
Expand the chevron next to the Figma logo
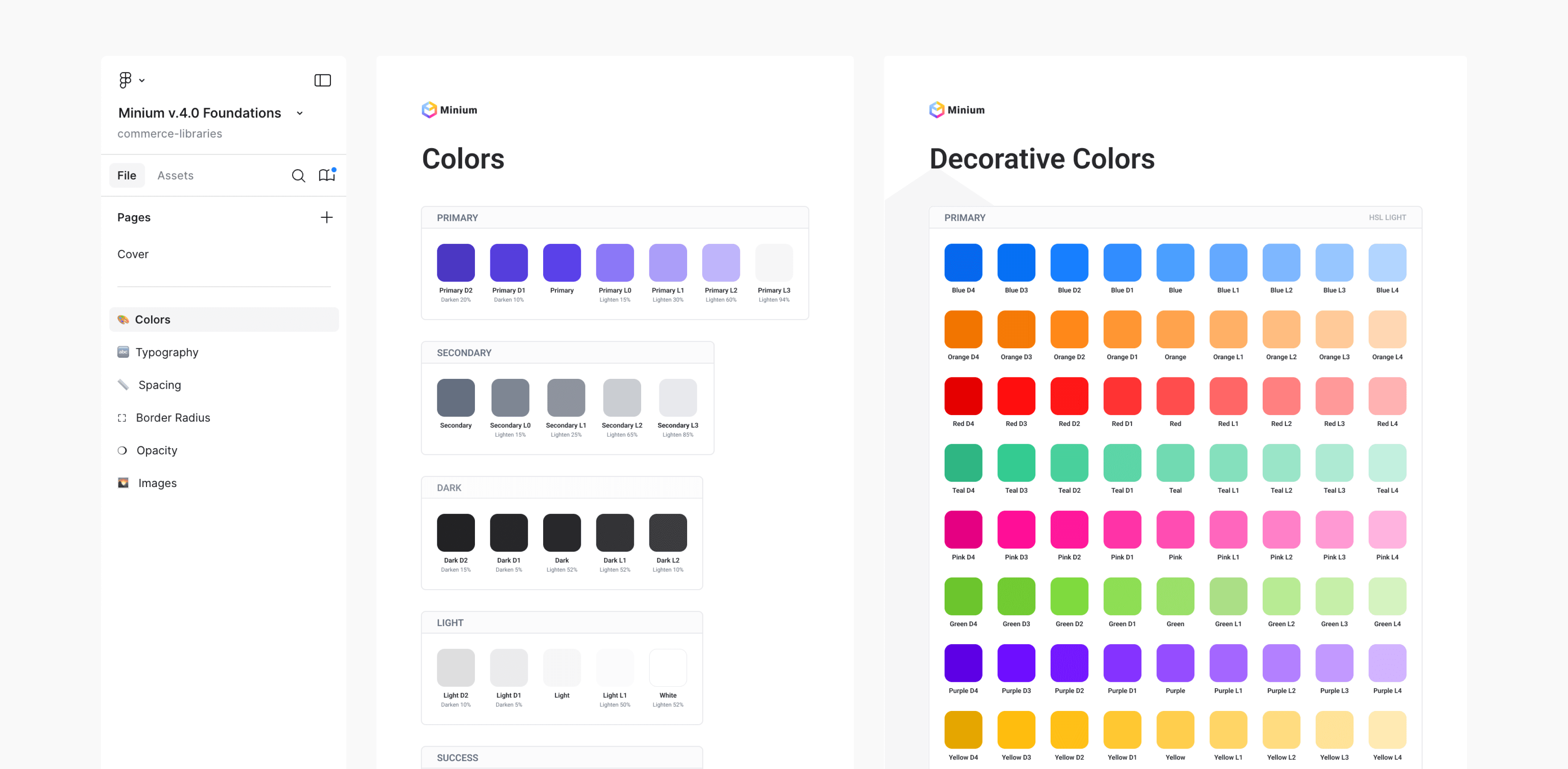(x=142, y=80)
